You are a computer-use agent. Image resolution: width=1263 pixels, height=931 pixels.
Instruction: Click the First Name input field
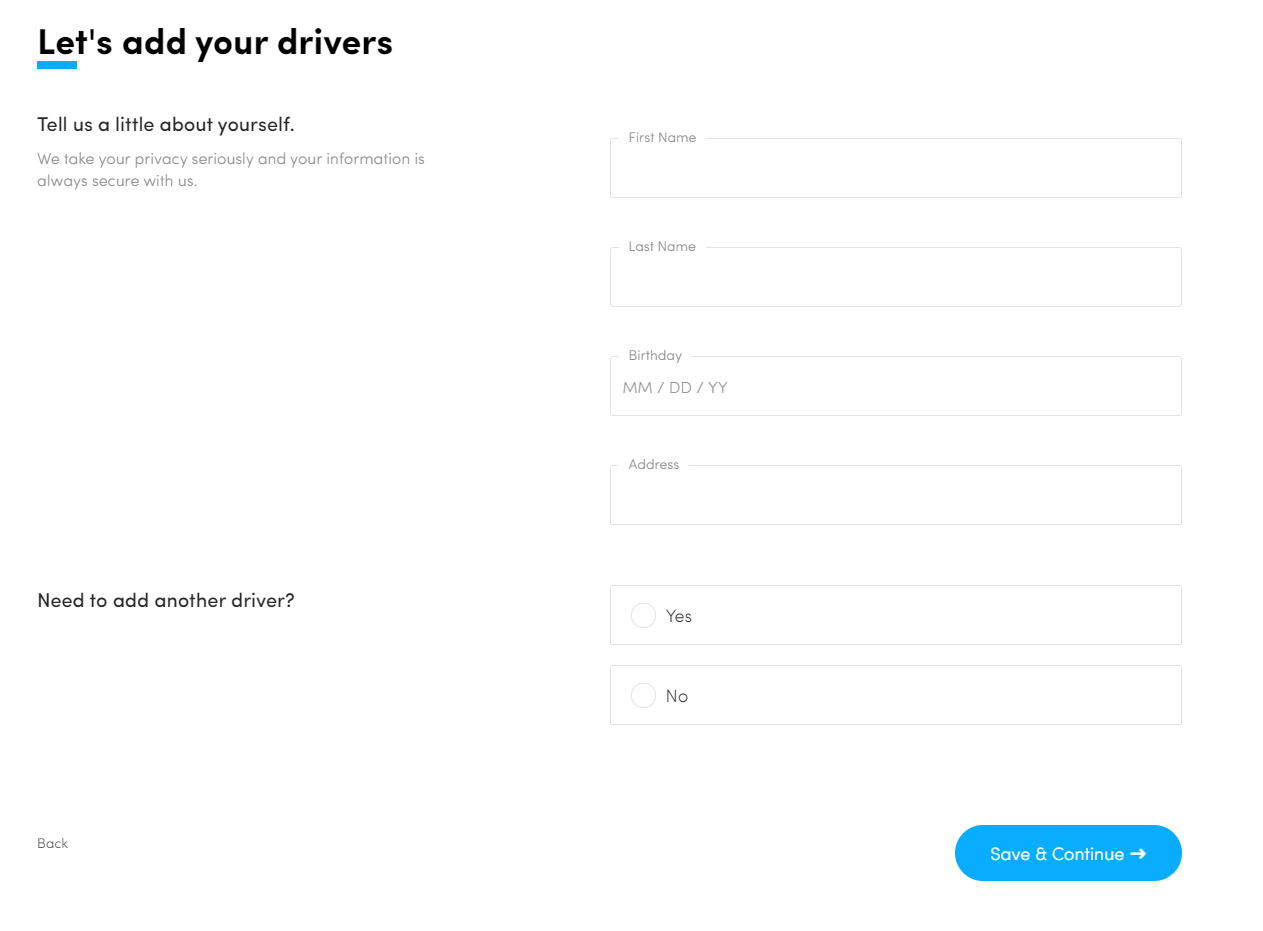pyautogui.click(x=895, y=170)
